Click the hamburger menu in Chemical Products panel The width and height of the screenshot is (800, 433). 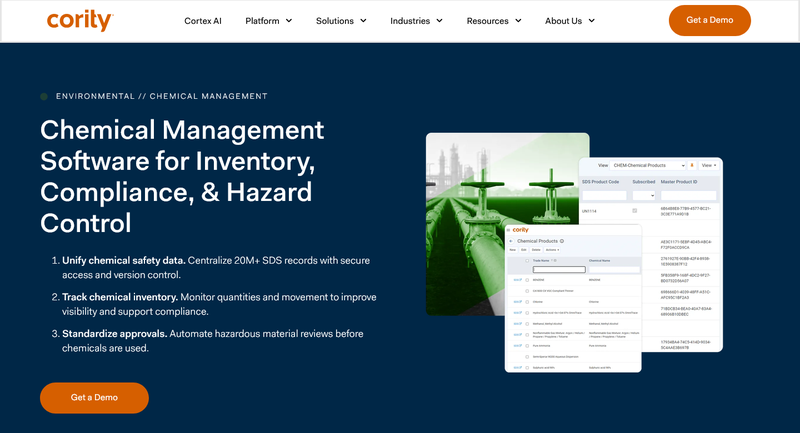508,230
